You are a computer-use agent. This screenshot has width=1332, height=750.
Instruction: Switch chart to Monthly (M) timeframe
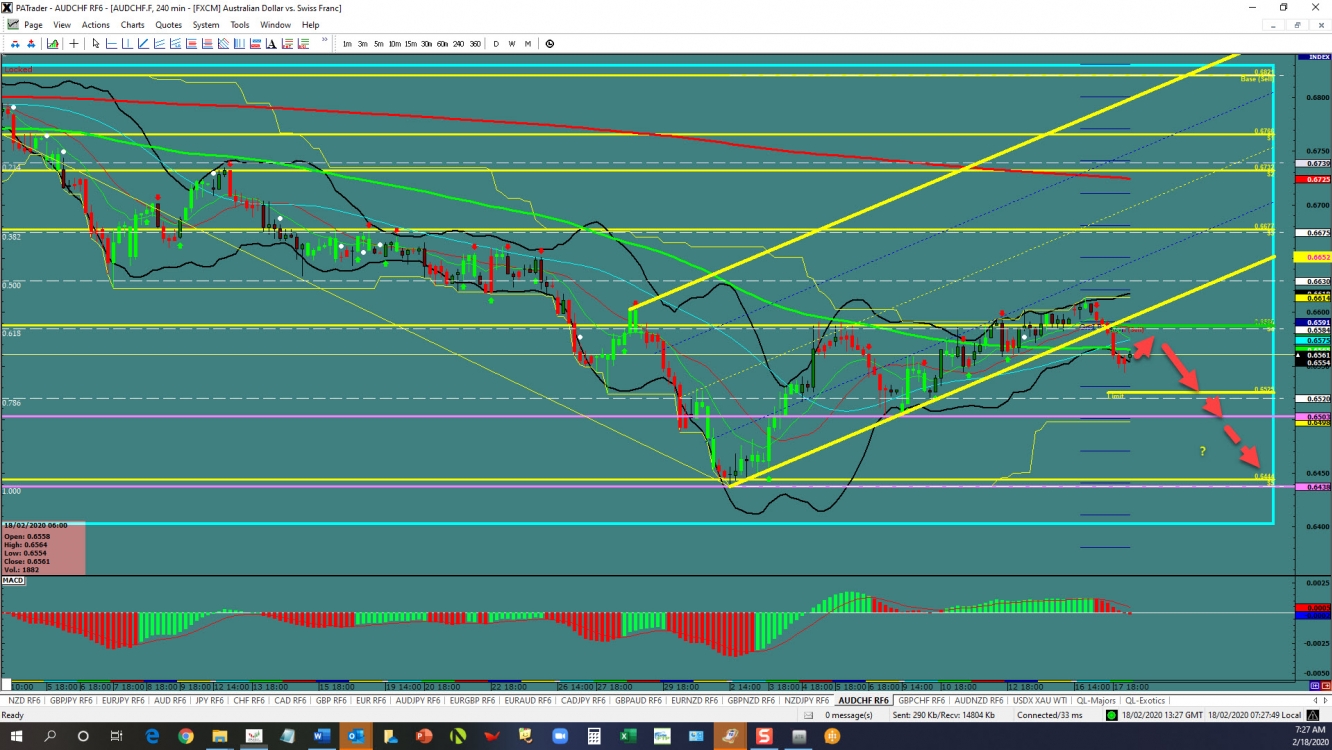coord(528,44)
